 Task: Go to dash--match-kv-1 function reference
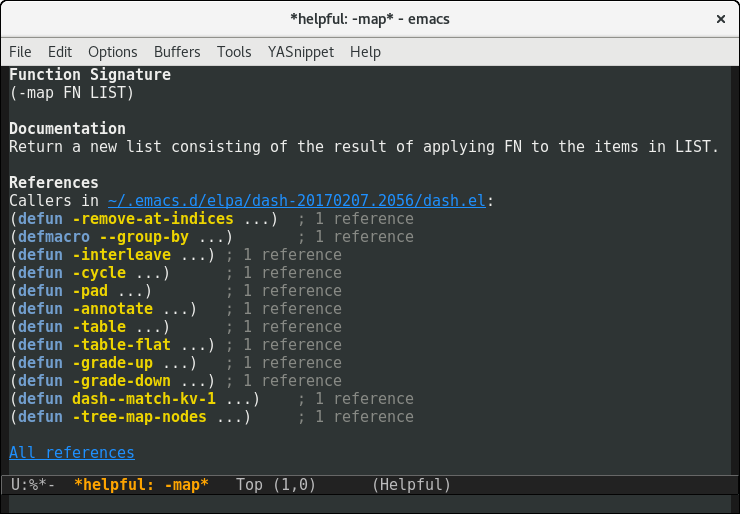pyautogui.click(x=143, y=399)
